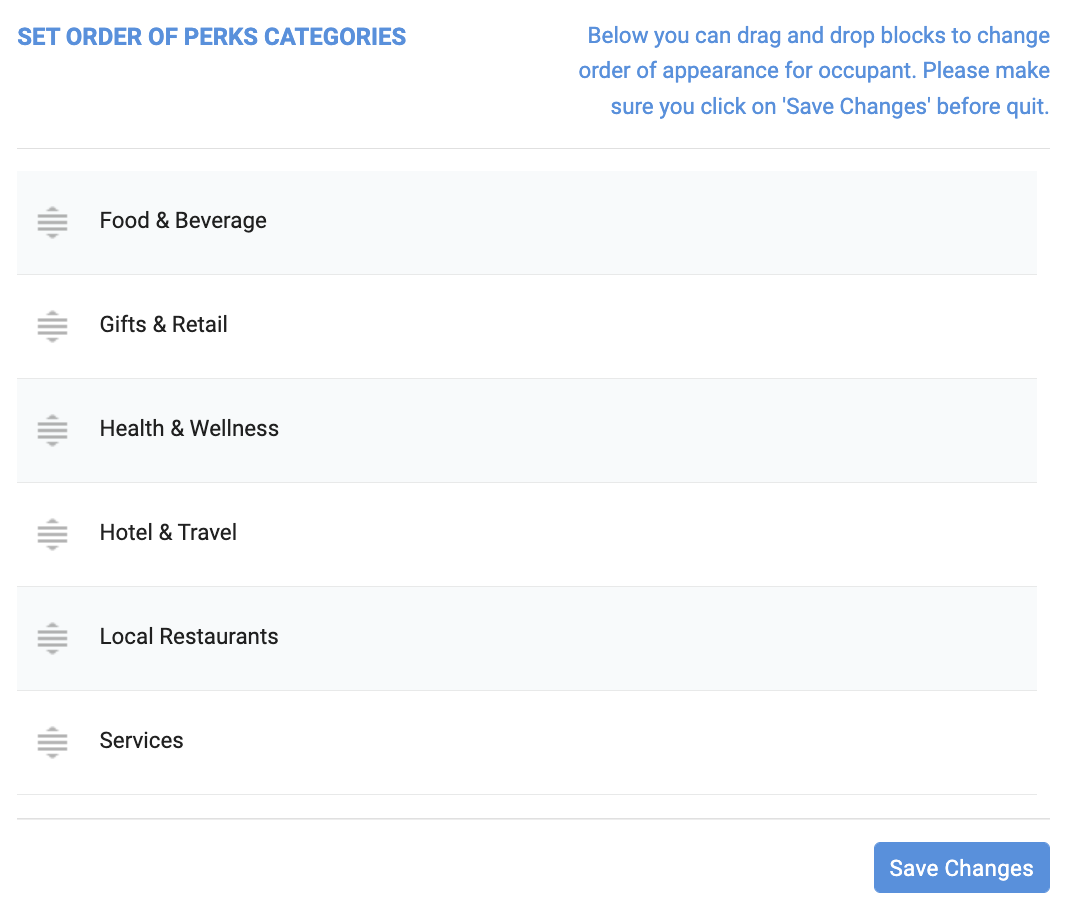Click the Local Restaurants drag handle
This screenshot has height=910, width=1068.
[x=52, y=637]
